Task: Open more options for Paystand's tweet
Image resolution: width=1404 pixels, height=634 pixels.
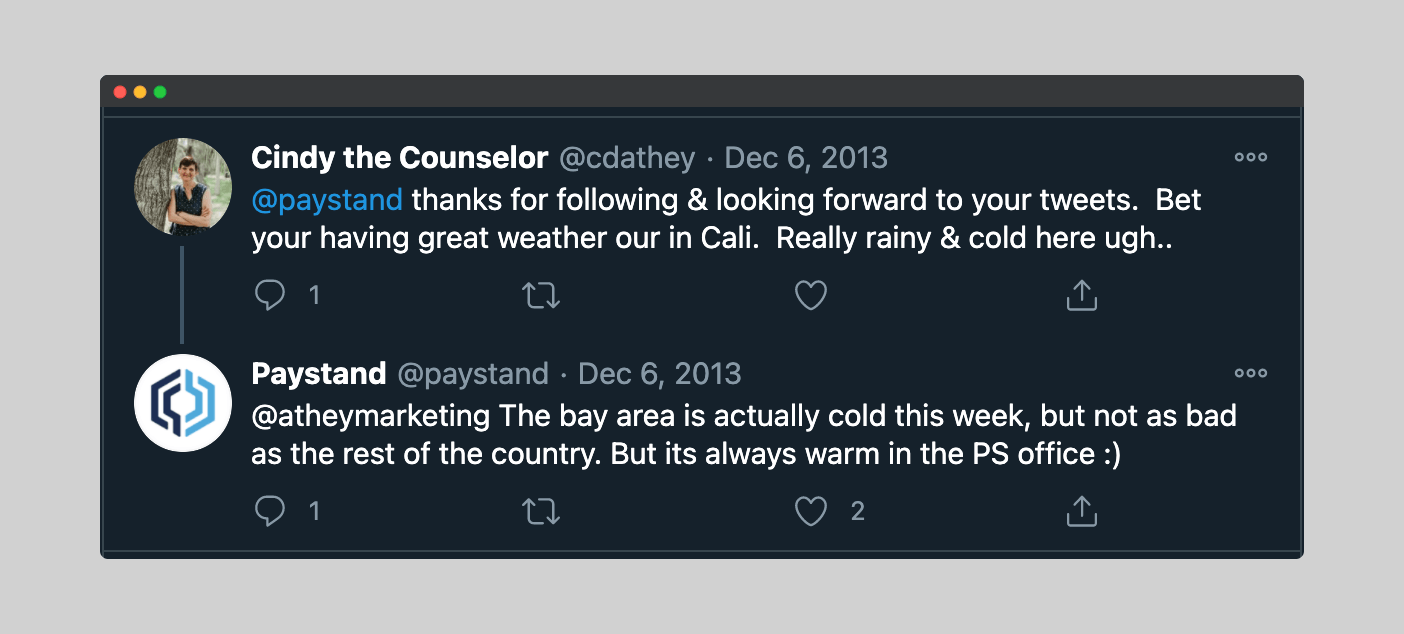Action: point(1250,374)
